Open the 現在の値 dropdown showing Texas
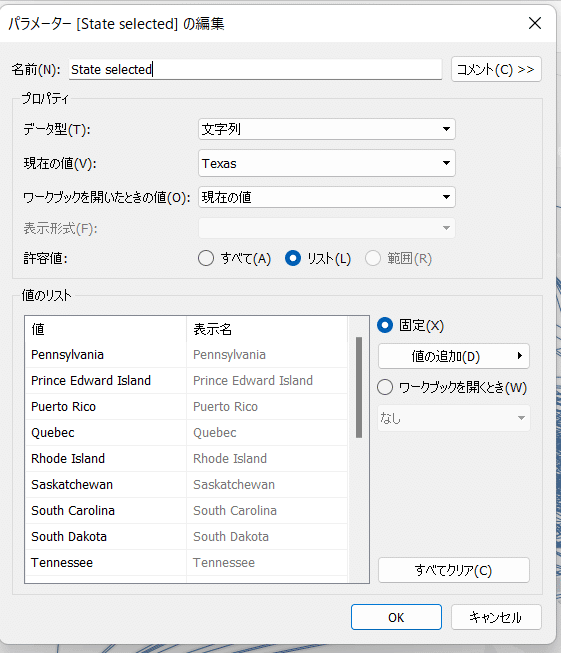The width and height of the screenshot is (561, 653). 327,163
